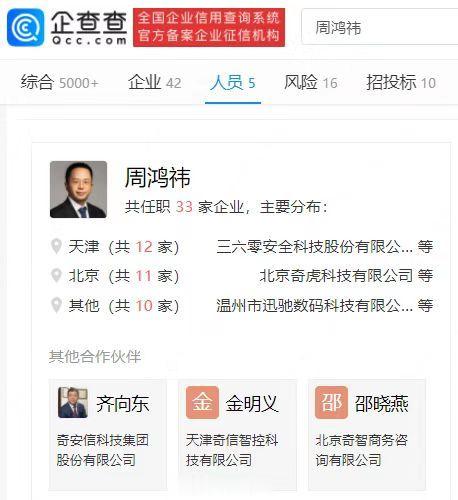Click the Tianjin location pin icon
Image resolution: width=458 pixels, height=500 pixels.
pyautogui.click(x=56, y=247)
